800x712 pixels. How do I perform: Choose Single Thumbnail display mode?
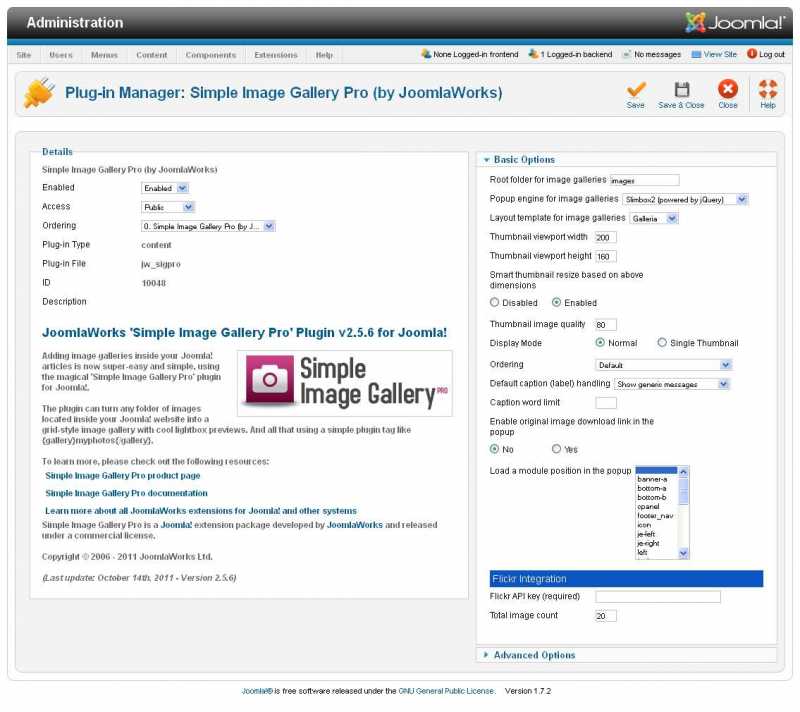tap(662, 343)
